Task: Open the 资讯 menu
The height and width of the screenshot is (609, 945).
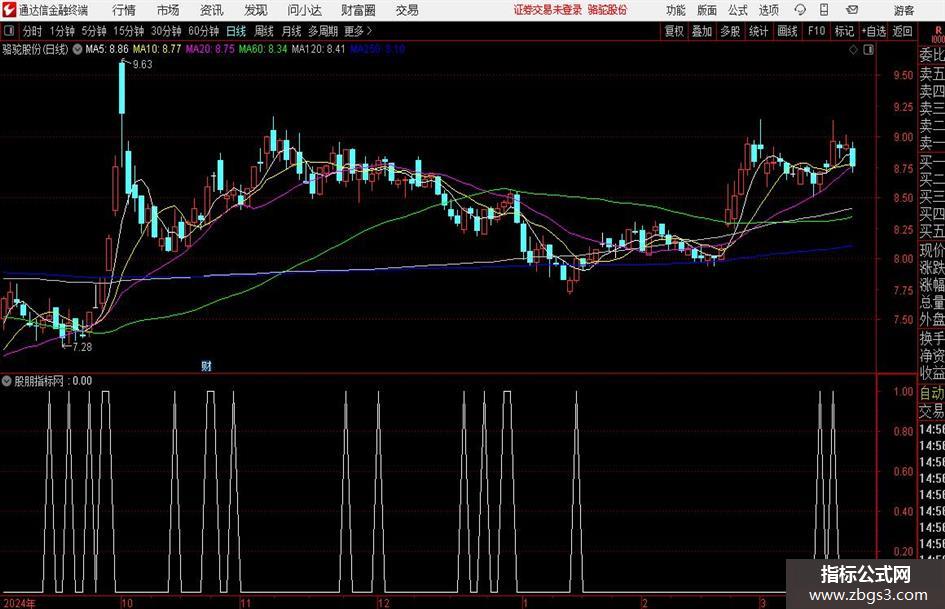Action: pos(212,10)
